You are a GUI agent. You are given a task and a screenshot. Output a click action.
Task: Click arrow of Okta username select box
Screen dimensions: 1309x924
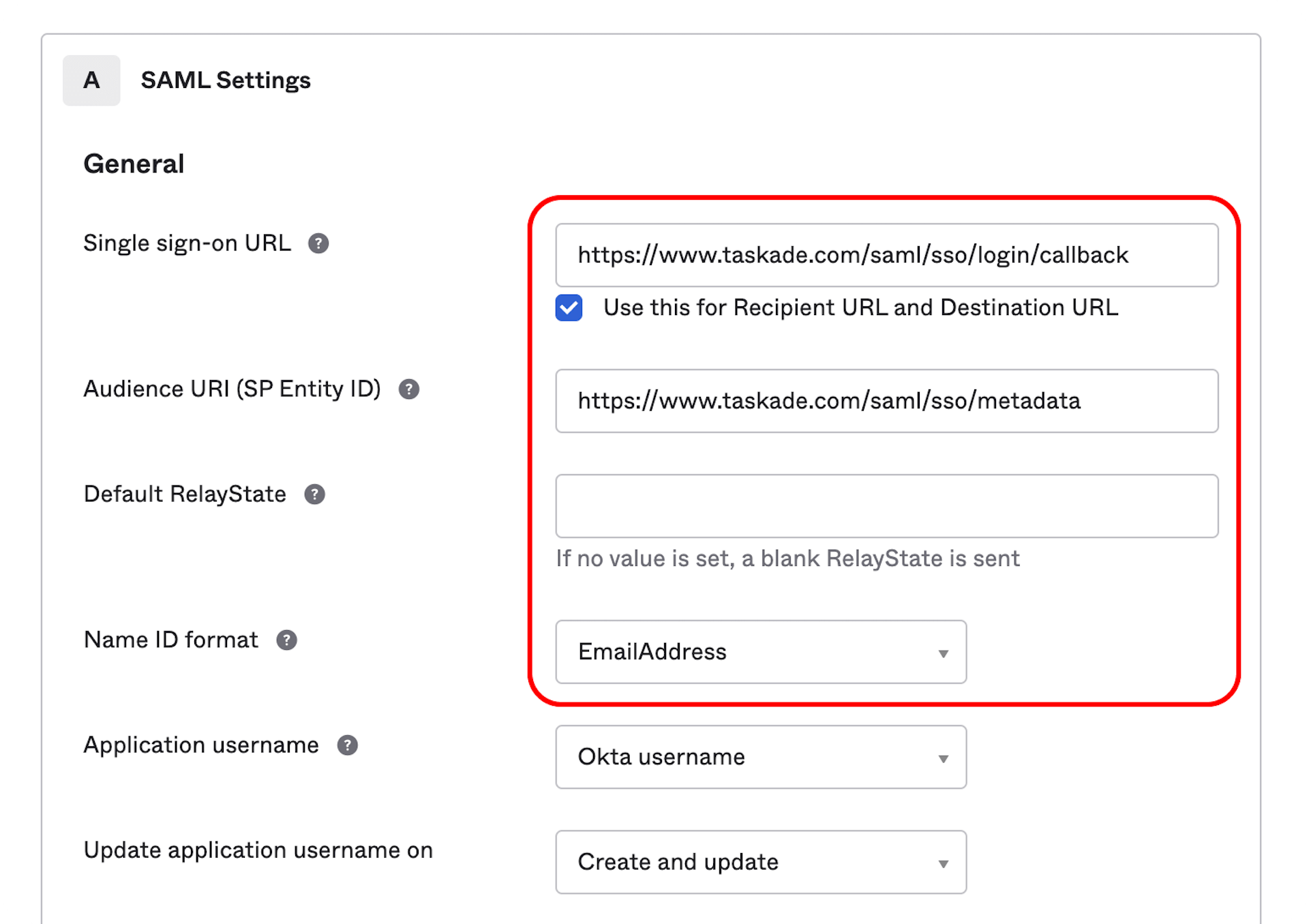pyautogui.click(x=943, y=759)
